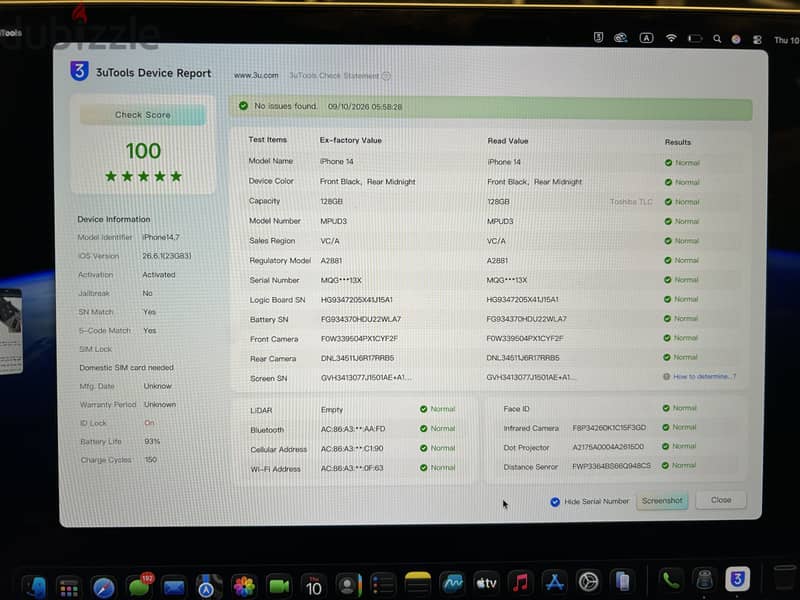The image size is (800, 600).
Task: Click the Wi-Fi Address value AC:86:A3:**:0F:63
Action: tap(352, 468)
